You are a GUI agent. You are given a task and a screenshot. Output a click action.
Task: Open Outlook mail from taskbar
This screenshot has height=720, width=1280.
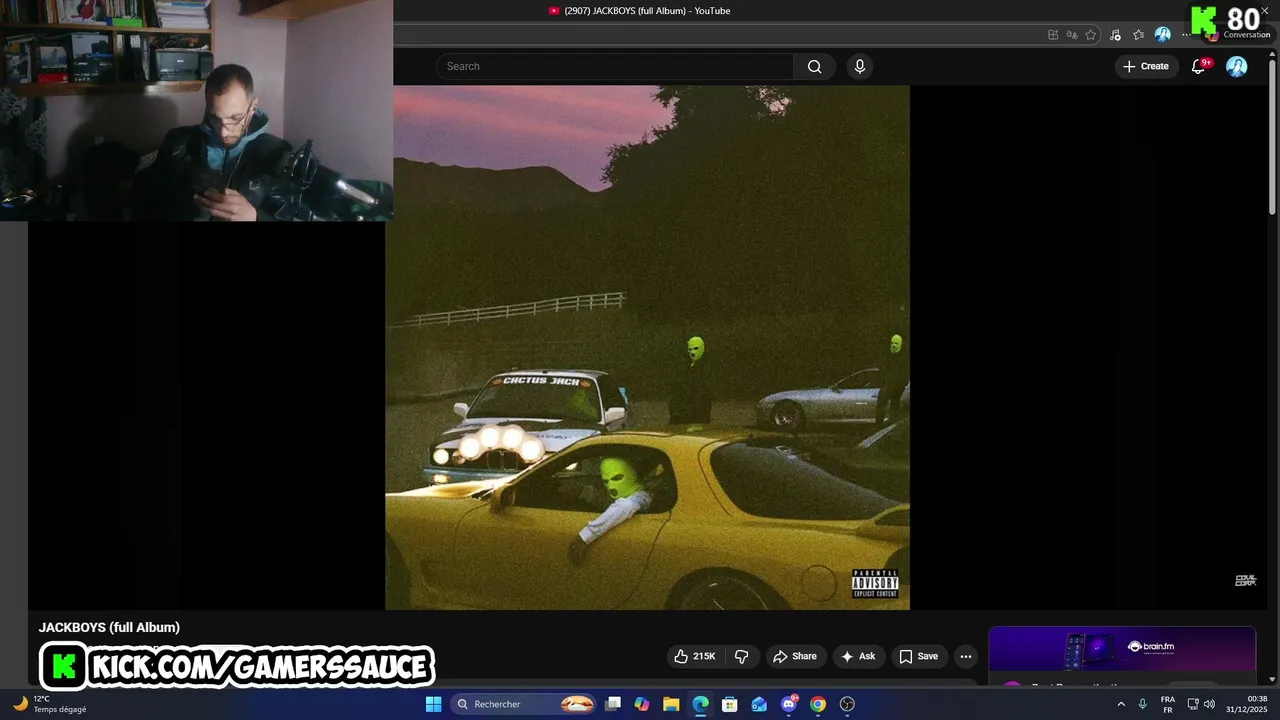759,704
